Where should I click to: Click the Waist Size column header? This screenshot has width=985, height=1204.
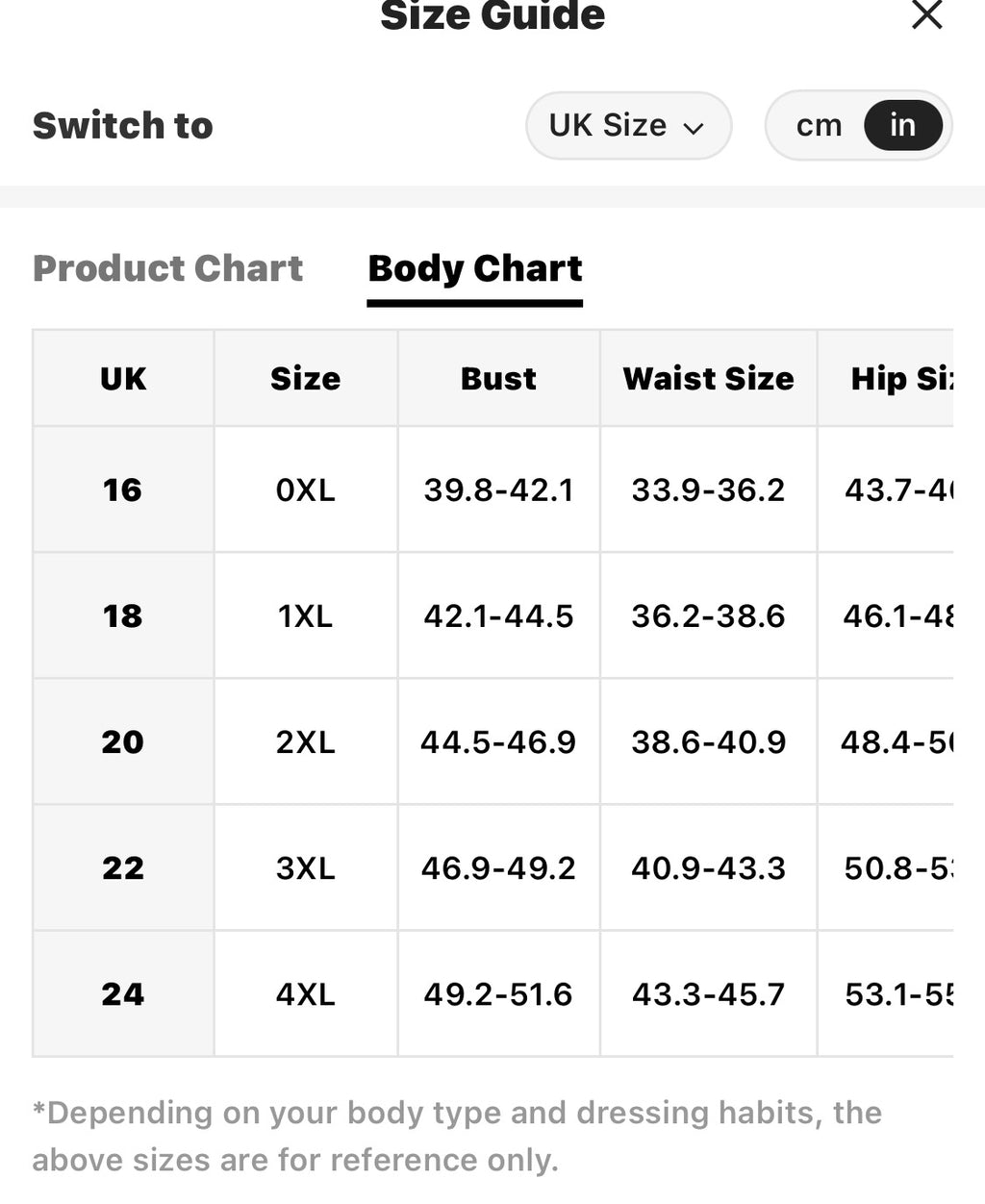(x=708, y=378)
